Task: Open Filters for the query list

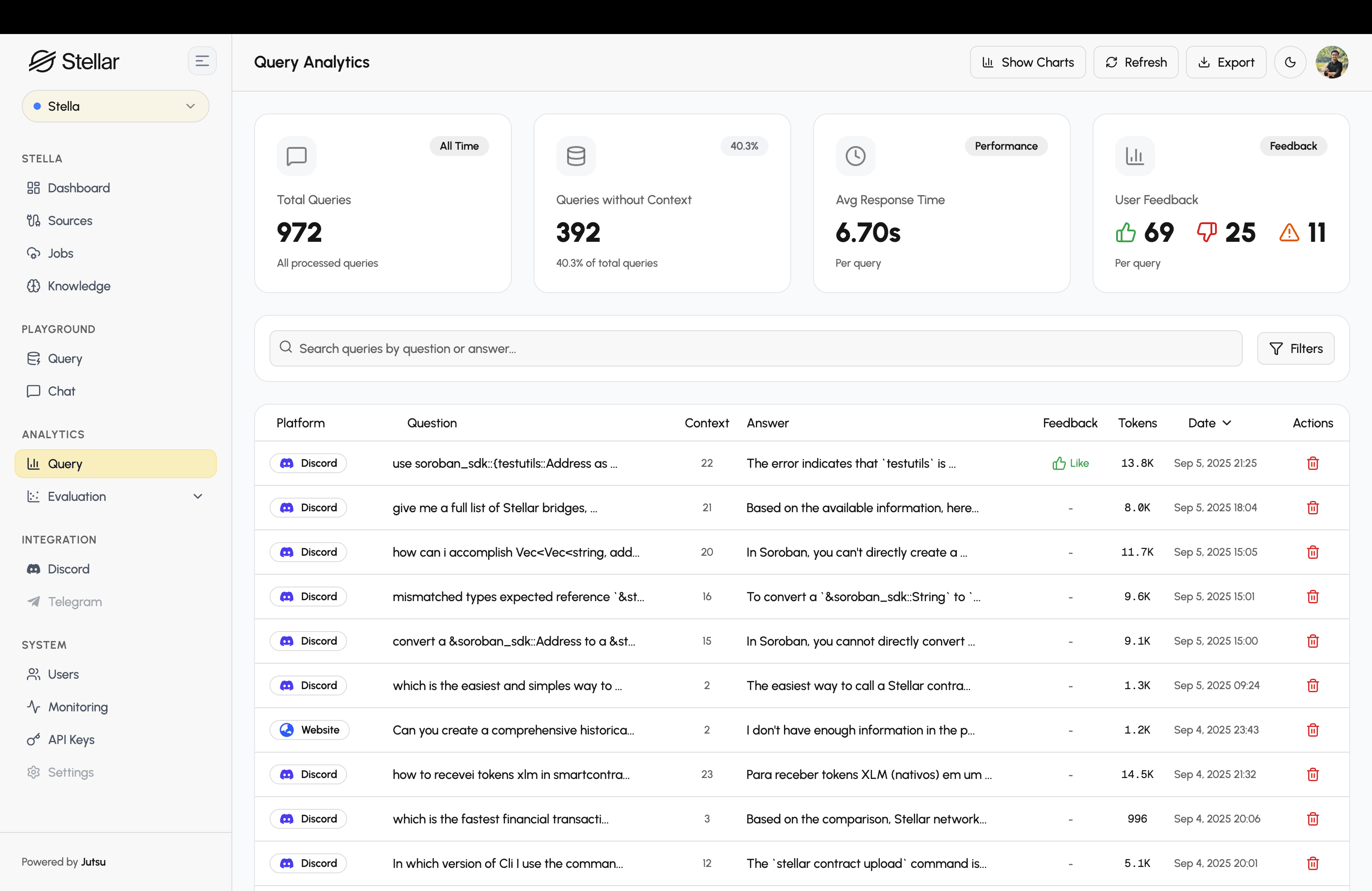Action: pyautogui.click(x=1295, y=349)
